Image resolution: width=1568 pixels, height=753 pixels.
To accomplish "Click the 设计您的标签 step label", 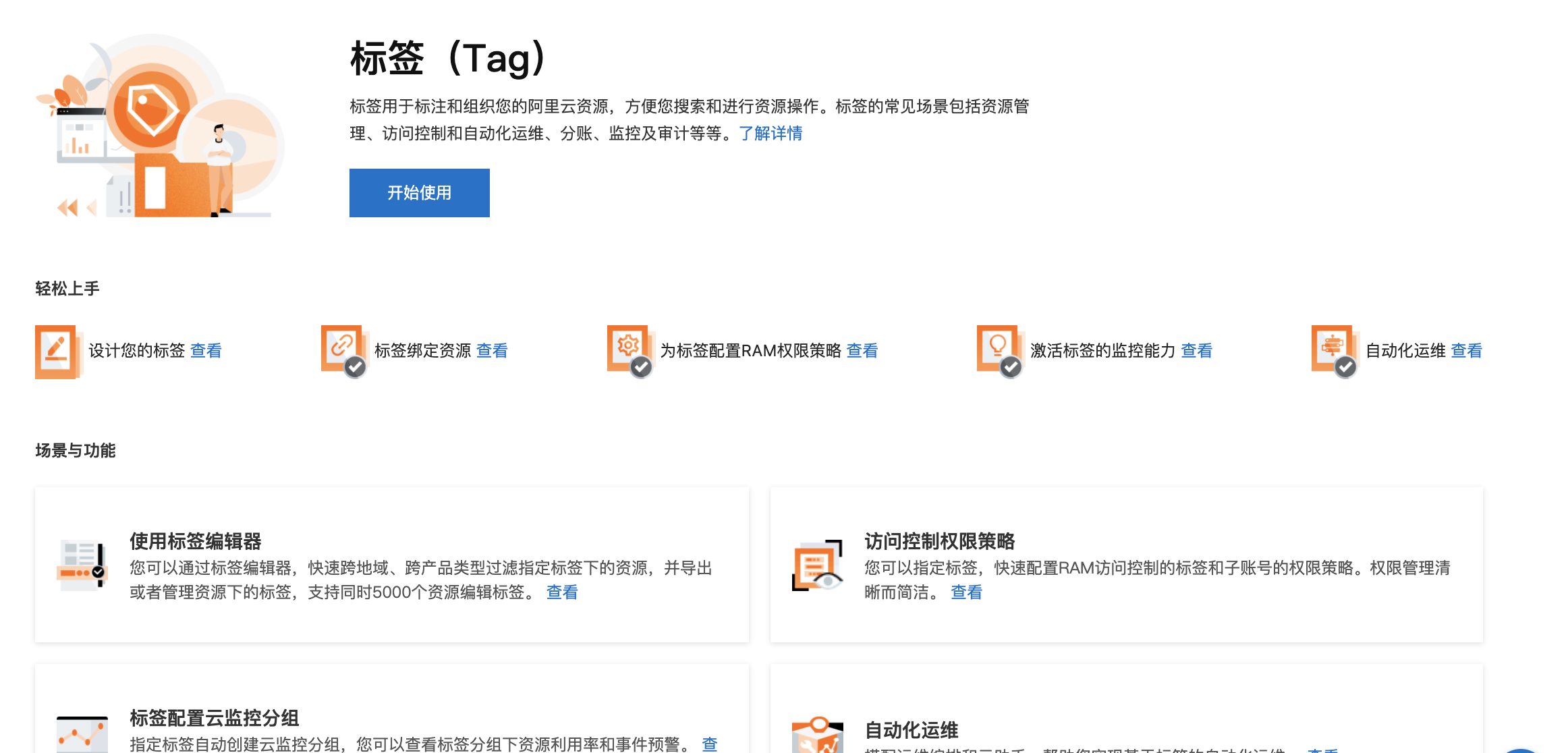I will (x=137, y=351).
